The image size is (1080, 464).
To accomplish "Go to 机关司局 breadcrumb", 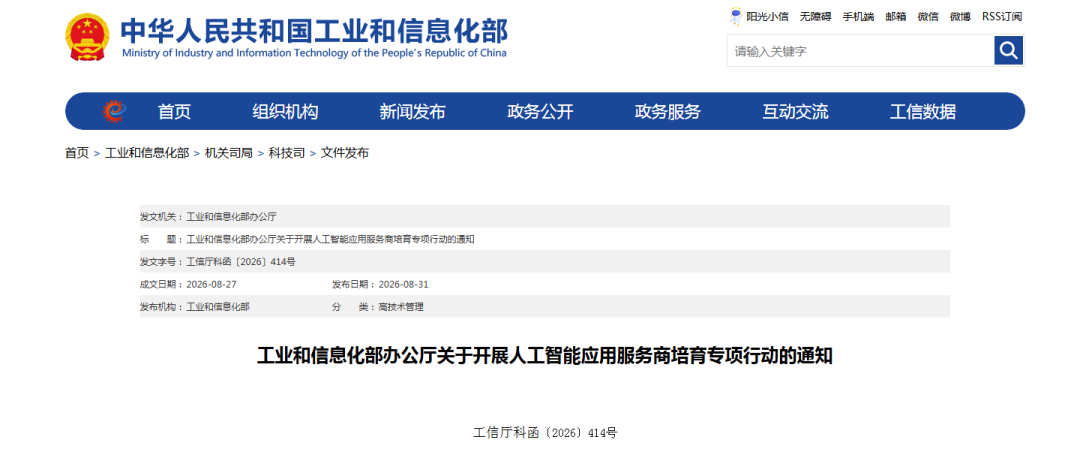I will tap(229, 153).
